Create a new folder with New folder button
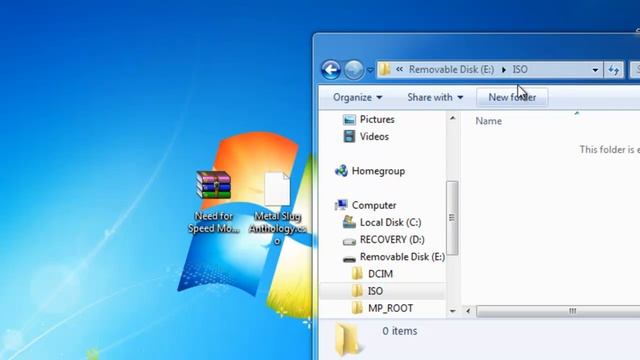640x360 pixels. tap(512, 98)
